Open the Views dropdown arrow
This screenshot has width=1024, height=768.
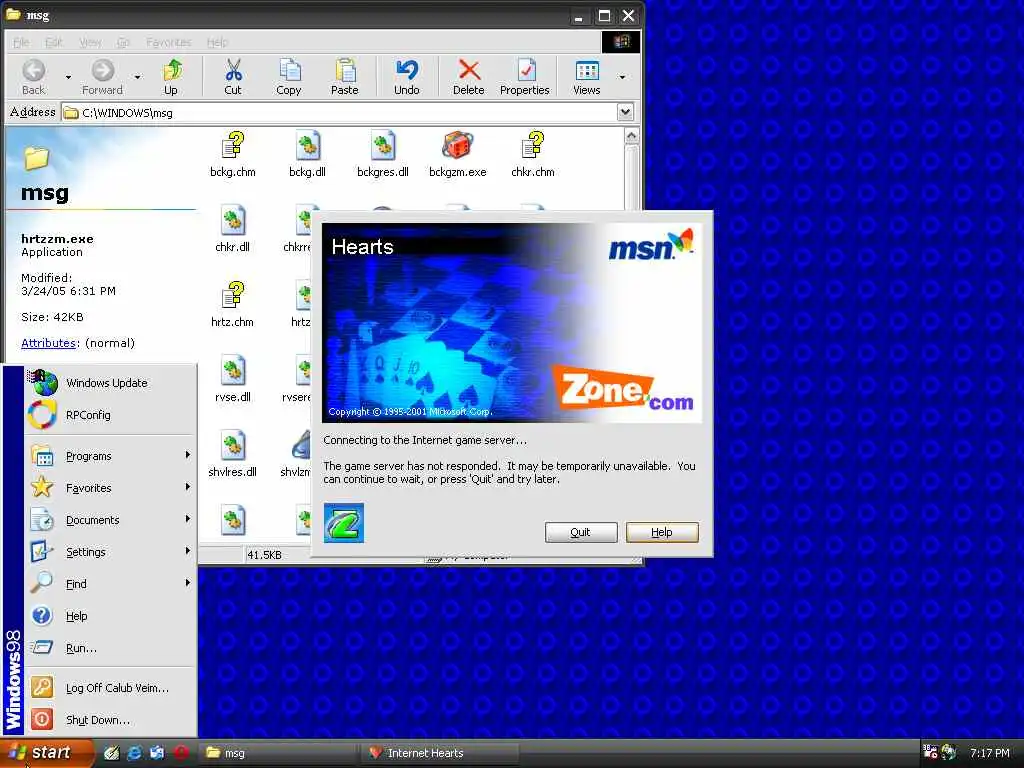[622, 77]
